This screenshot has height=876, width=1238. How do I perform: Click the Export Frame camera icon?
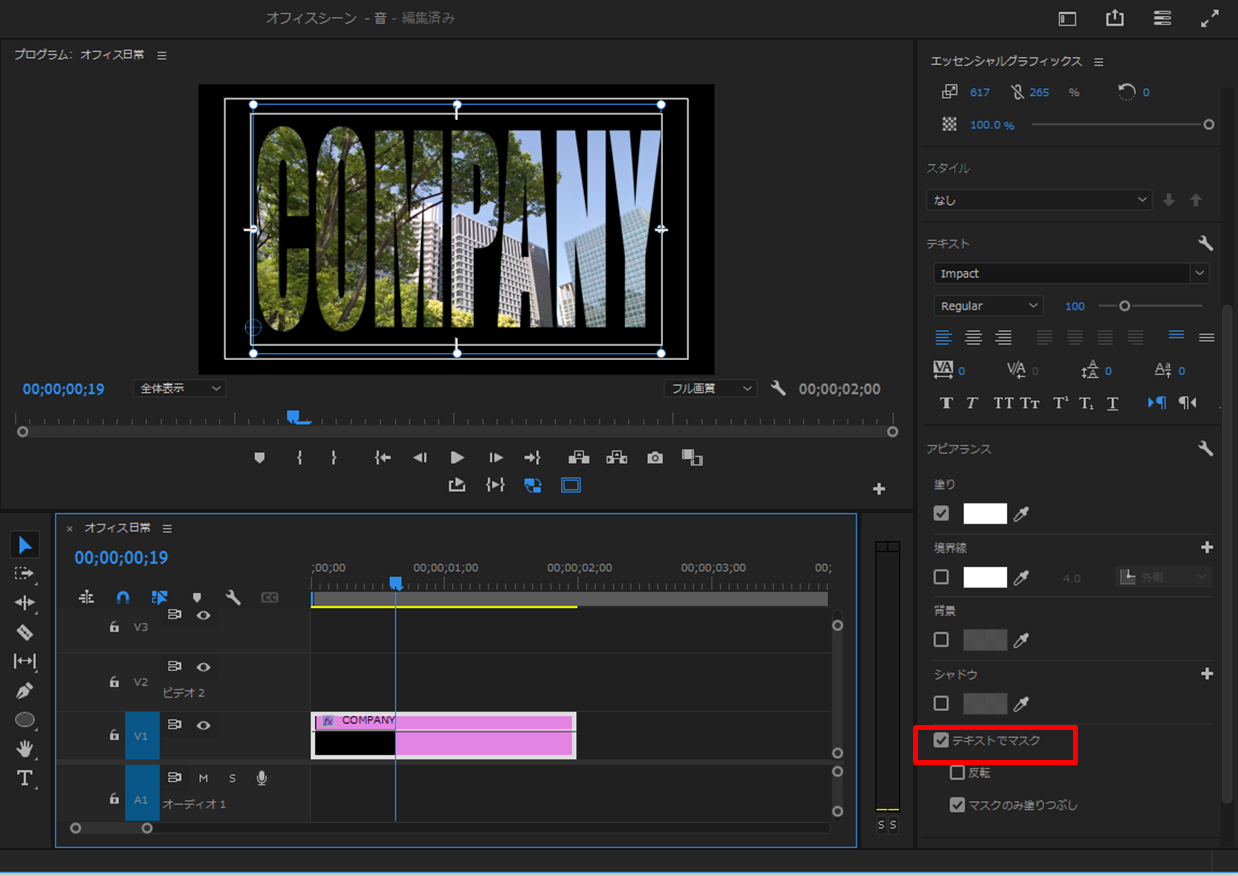(654, 458)
